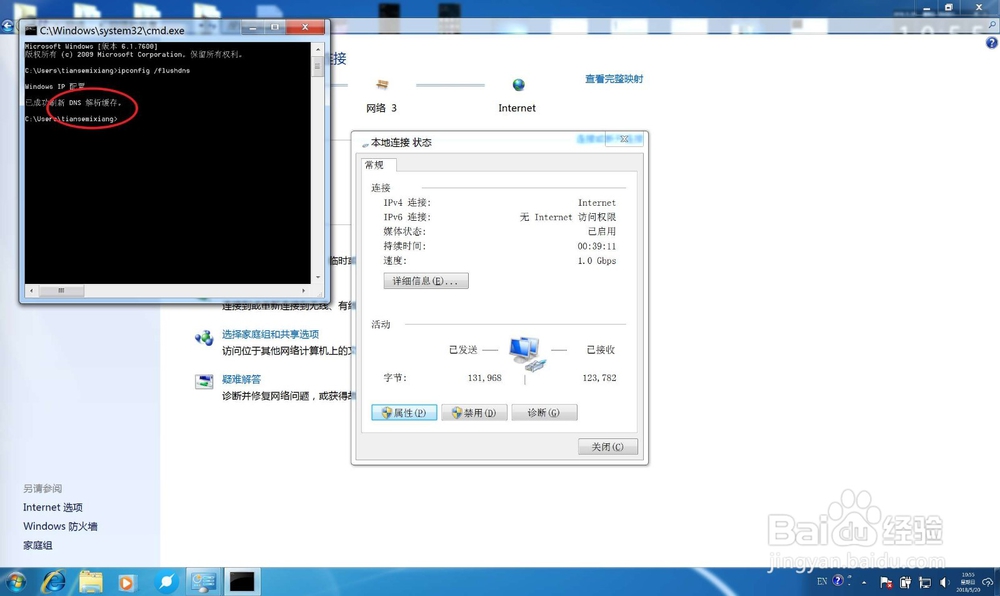
Task: Open 查看完整映射 link
Action: click(x=614, y=79)
